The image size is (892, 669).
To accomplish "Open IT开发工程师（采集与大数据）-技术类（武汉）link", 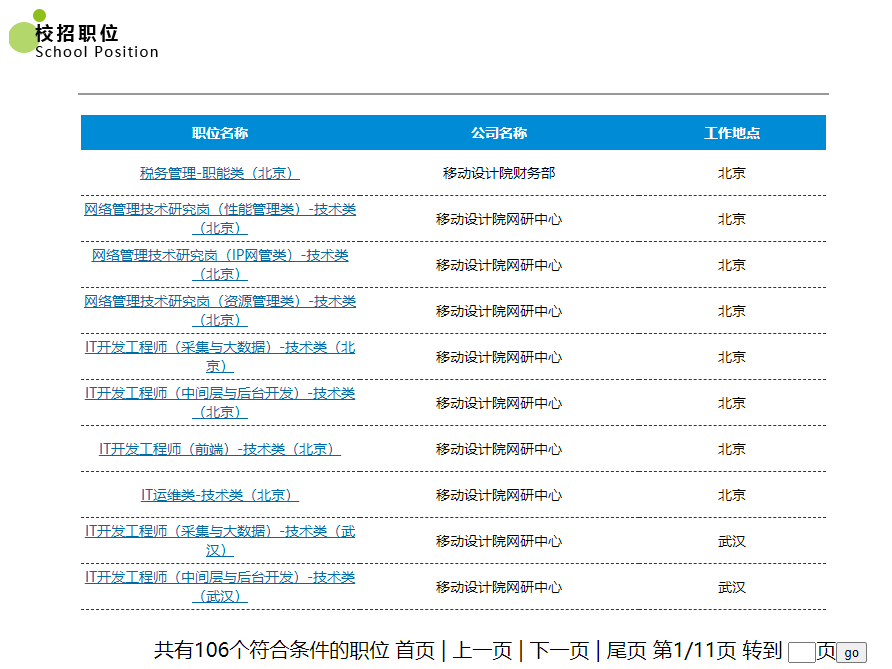I will [220, 542].
